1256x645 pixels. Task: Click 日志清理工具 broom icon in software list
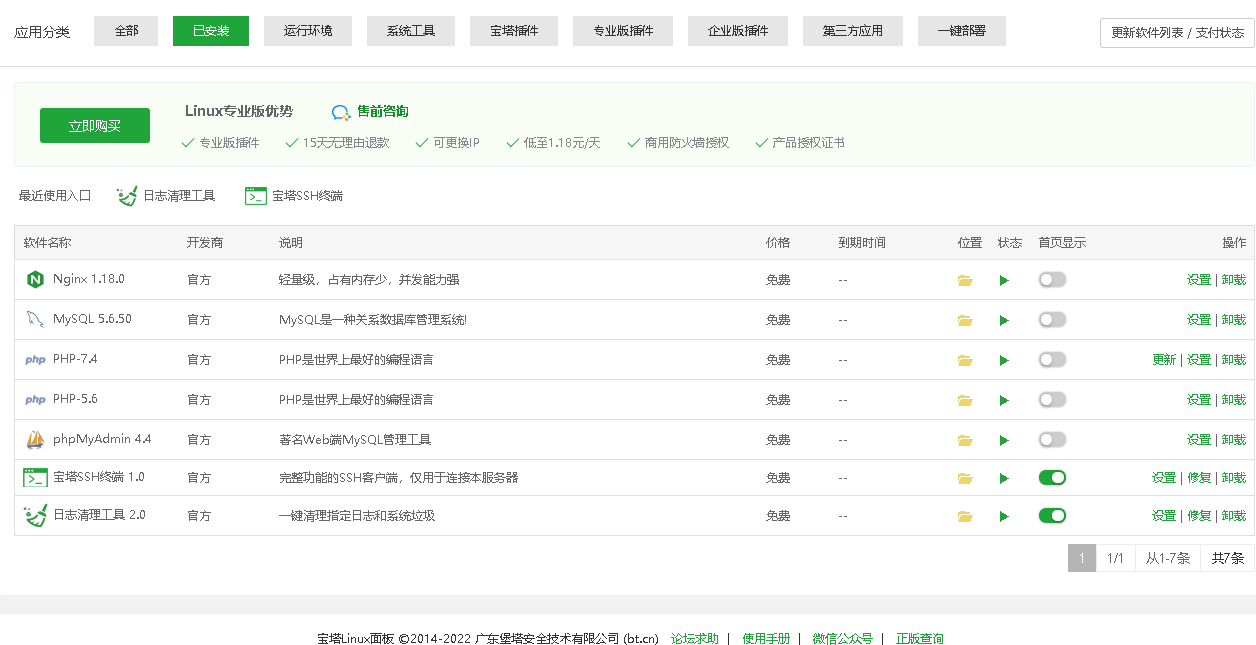pos(35,516)
